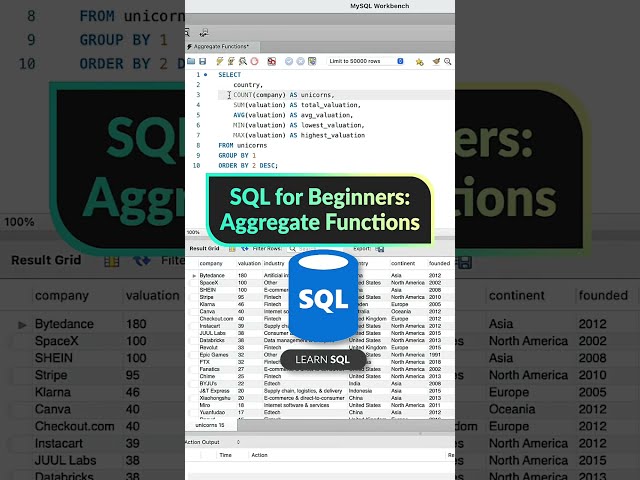The image size is (640, 480).
Task: Open the 'Limit to 50000 rows' dropdown
Action: pyautogui.click(x=366, y=61)
